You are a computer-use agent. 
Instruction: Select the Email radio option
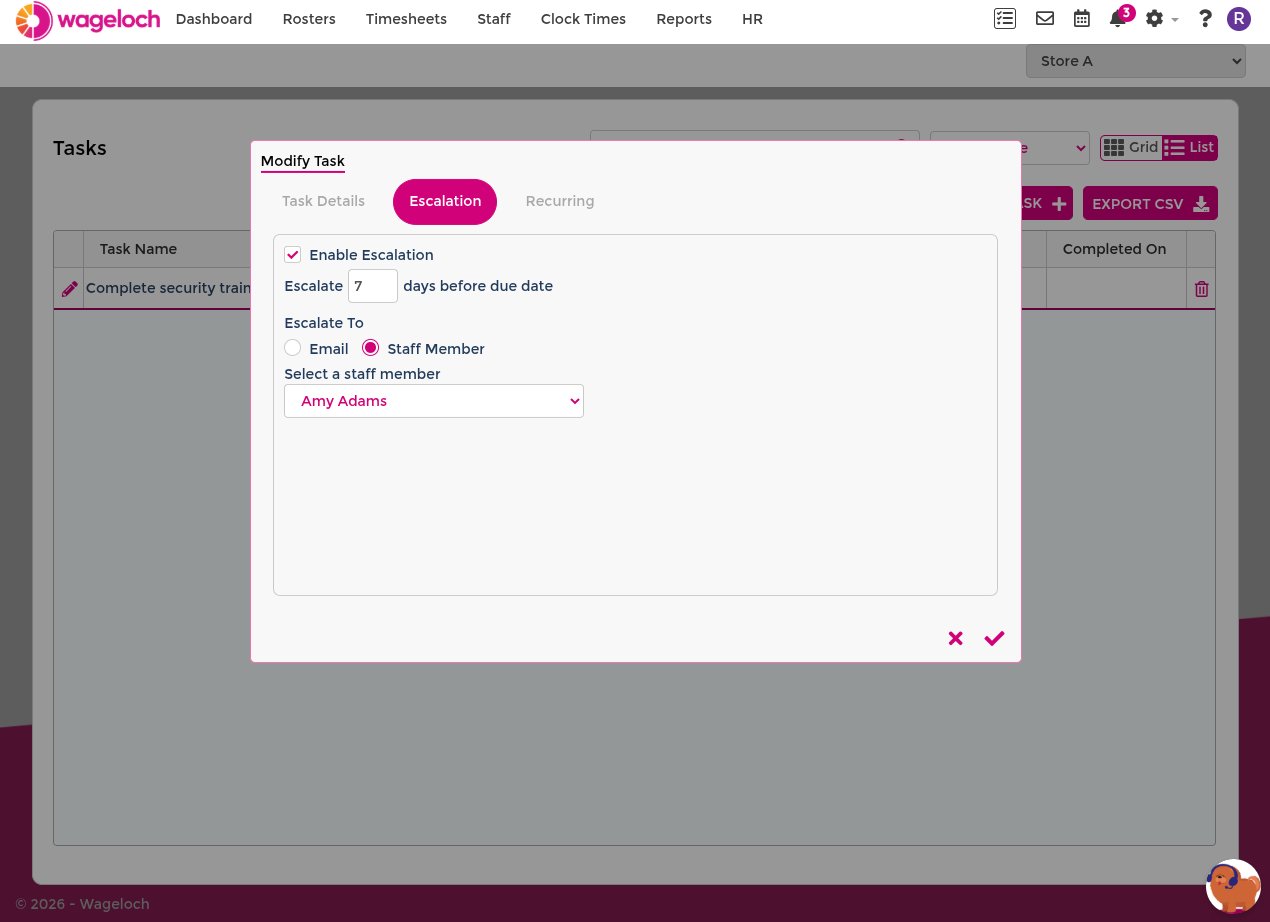(293, 348)
